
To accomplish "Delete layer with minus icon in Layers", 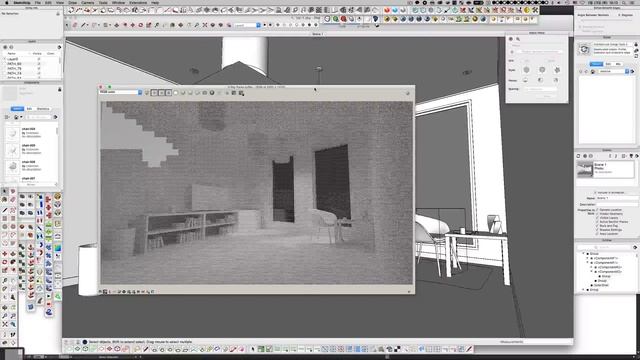I will (11, 47).
